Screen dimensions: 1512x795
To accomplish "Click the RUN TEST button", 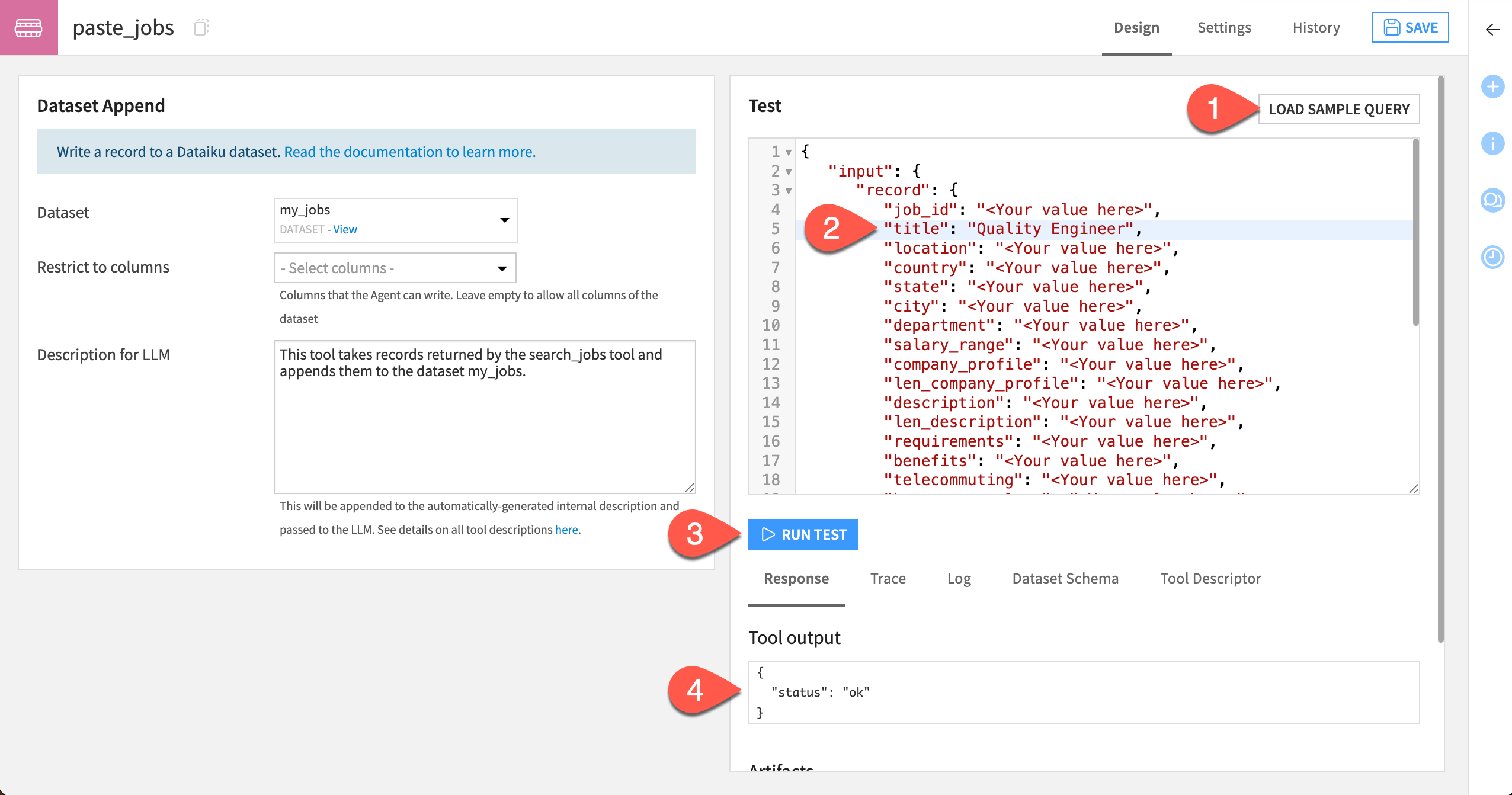I will click(x=803, y=534).
